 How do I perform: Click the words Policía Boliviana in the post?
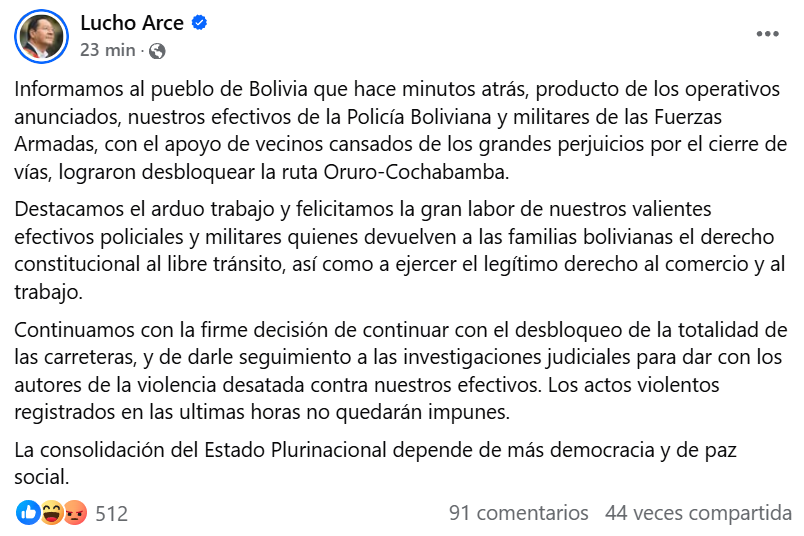(x=419, y=117)
